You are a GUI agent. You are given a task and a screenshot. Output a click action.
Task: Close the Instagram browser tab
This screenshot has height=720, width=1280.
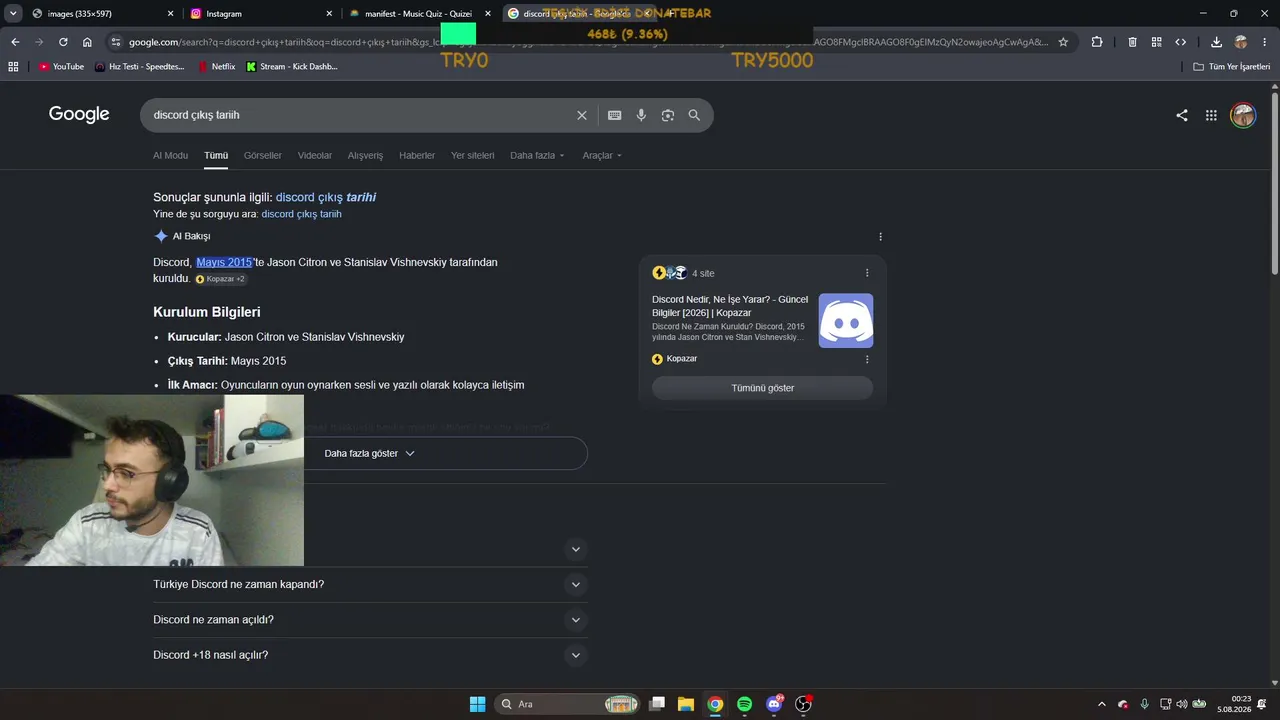[x=329, y=14]
